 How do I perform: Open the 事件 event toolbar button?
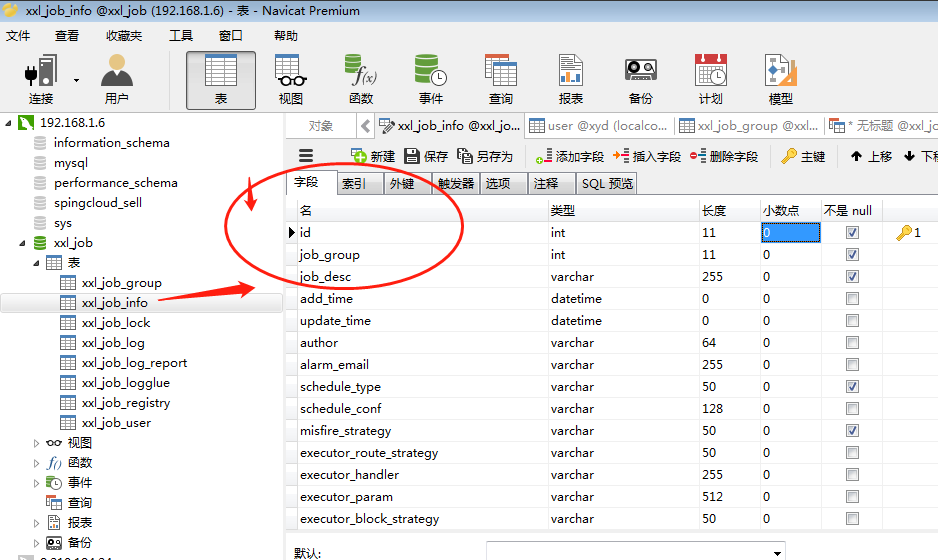(x=431, y=80)
